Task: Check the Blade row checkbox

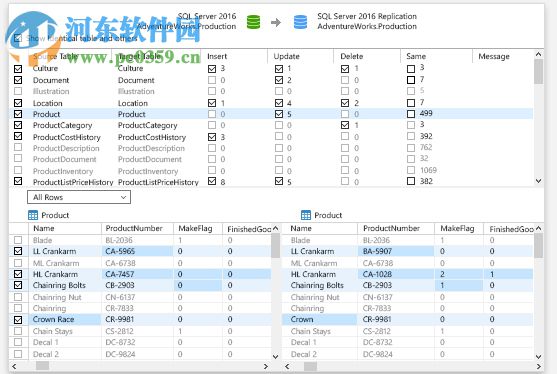Action: (x=18, y=240)
